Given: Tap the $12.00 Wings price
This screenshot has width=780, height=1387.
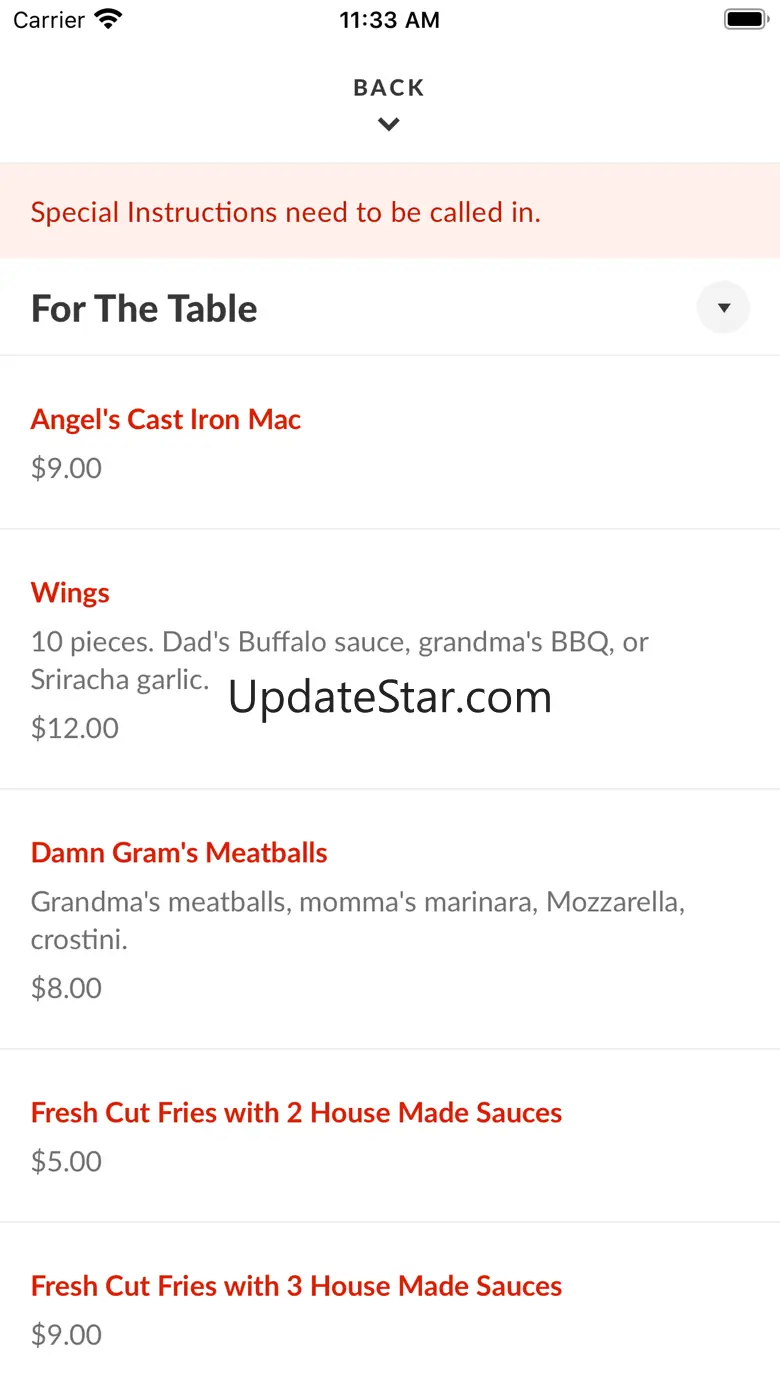Looking at the screenshot, I should tap(75, 728).
